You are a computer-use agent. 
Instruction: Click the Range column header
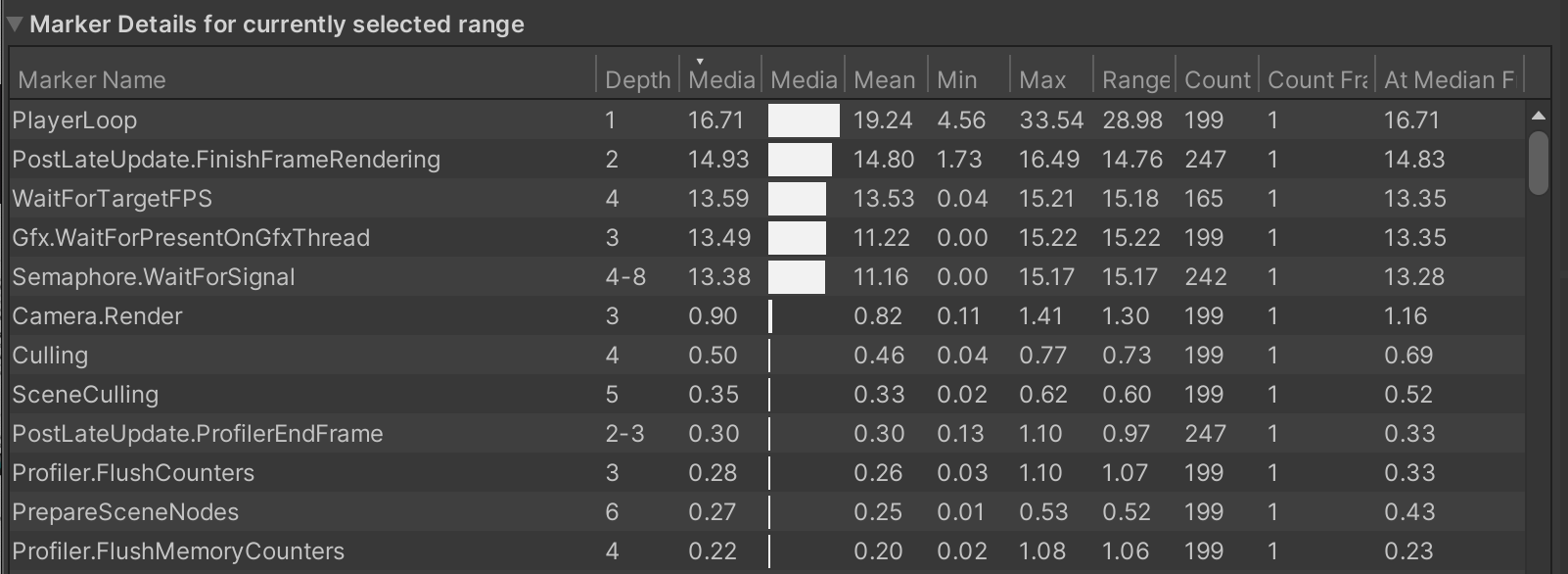(x=1135, y=79)
